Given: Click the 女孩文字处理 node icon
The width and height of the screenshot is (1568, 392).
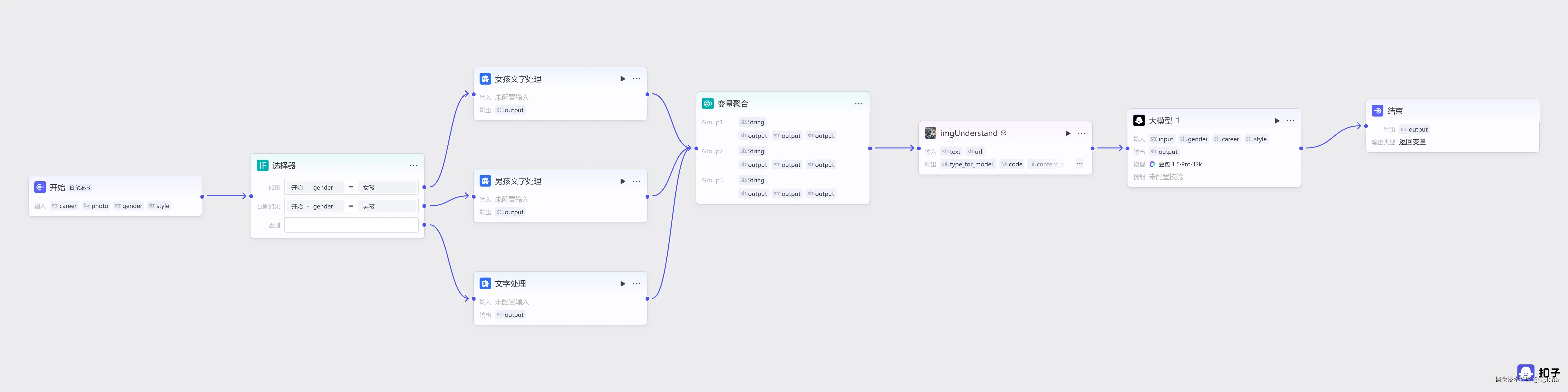Looking at the screenshot, I should 485,79.
